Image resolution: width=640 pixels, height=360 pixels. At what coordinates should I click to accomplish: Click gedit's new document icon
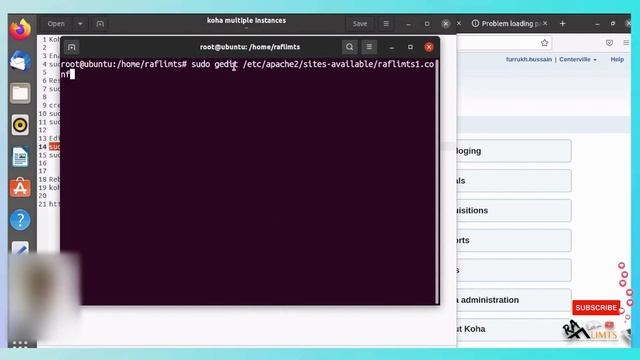point(100,24)
